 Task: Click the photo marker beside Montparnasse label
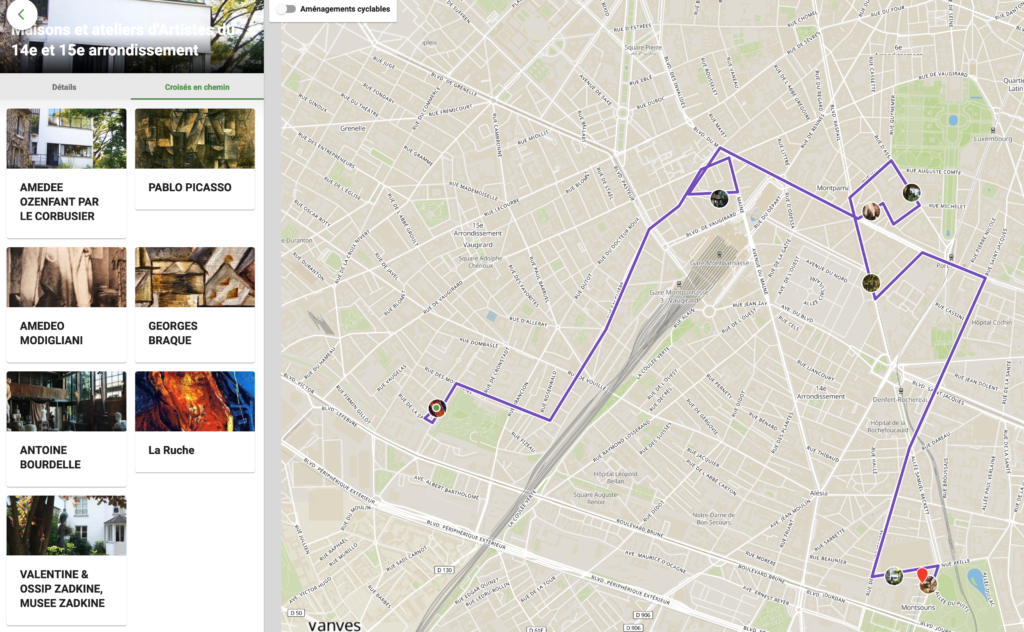871,211
